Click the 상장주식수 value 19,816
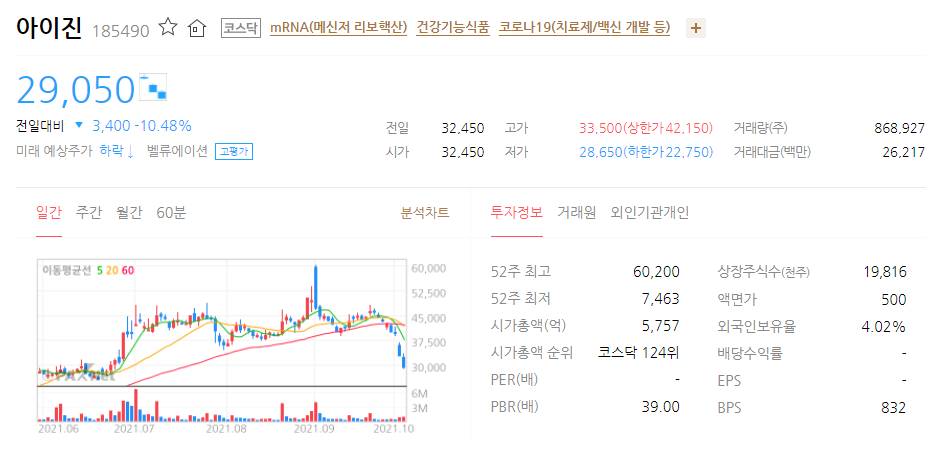 click(886, 272)
